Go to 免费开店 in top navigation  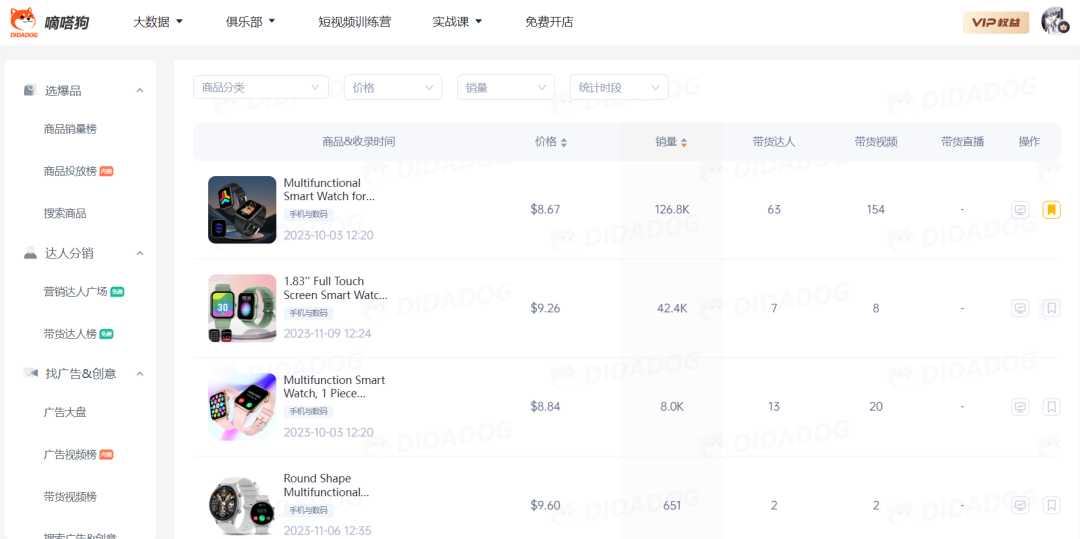click(x=549, y=22)
